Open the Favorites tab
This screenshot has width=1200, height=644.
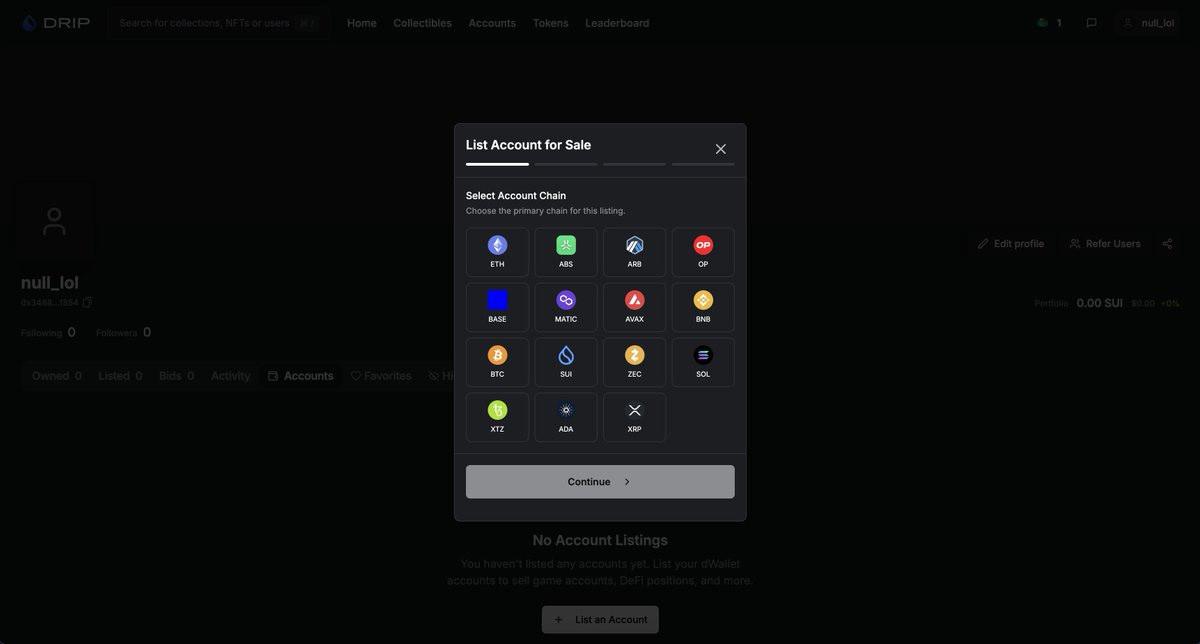click(x=381, y=376)
